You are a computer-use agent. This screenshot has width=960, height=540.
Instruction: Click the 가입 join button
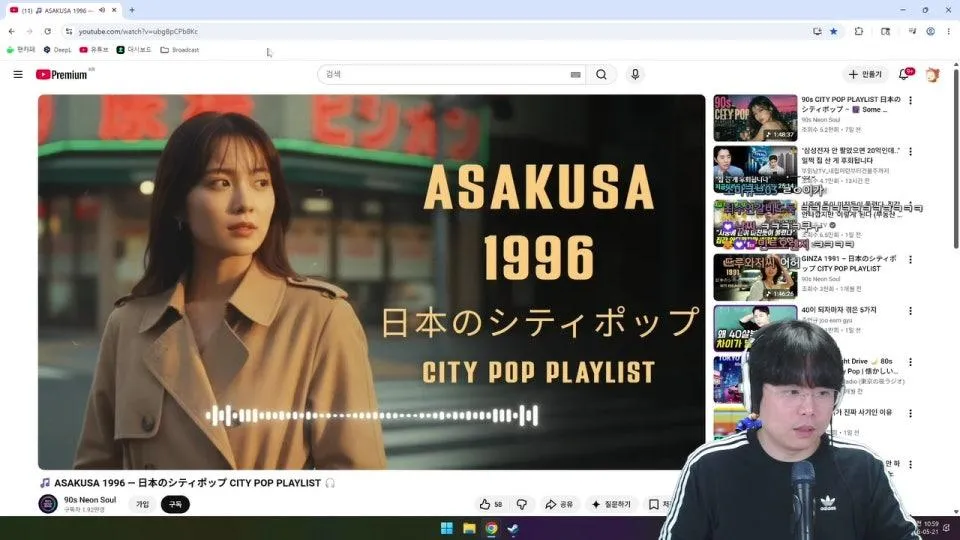pos(143,504)
